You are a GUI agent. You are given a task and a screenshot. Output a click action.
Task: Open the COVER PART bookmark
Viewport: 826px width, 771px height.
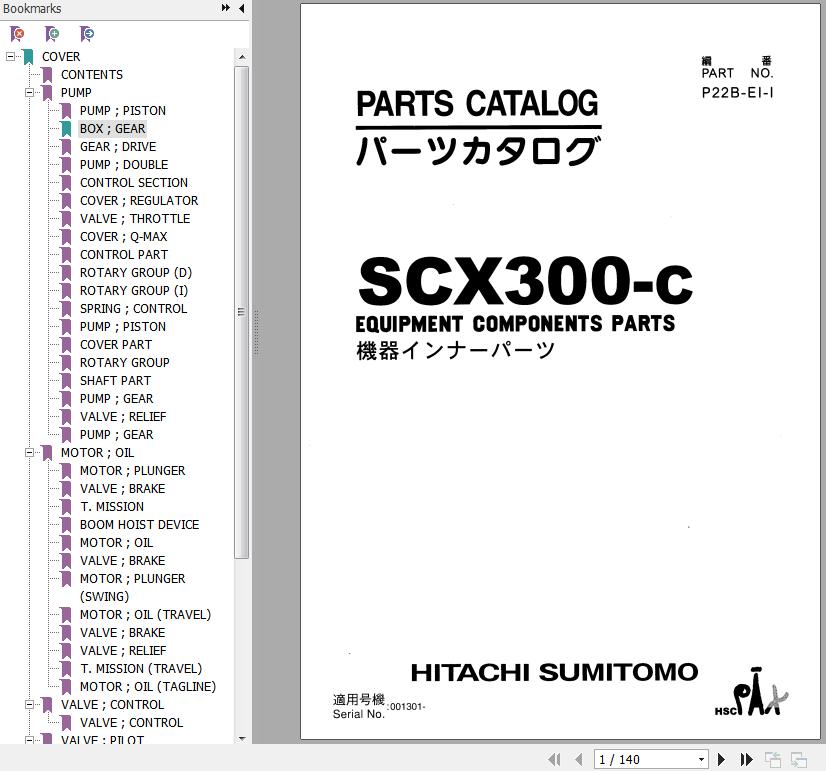(x=116, y=344)
